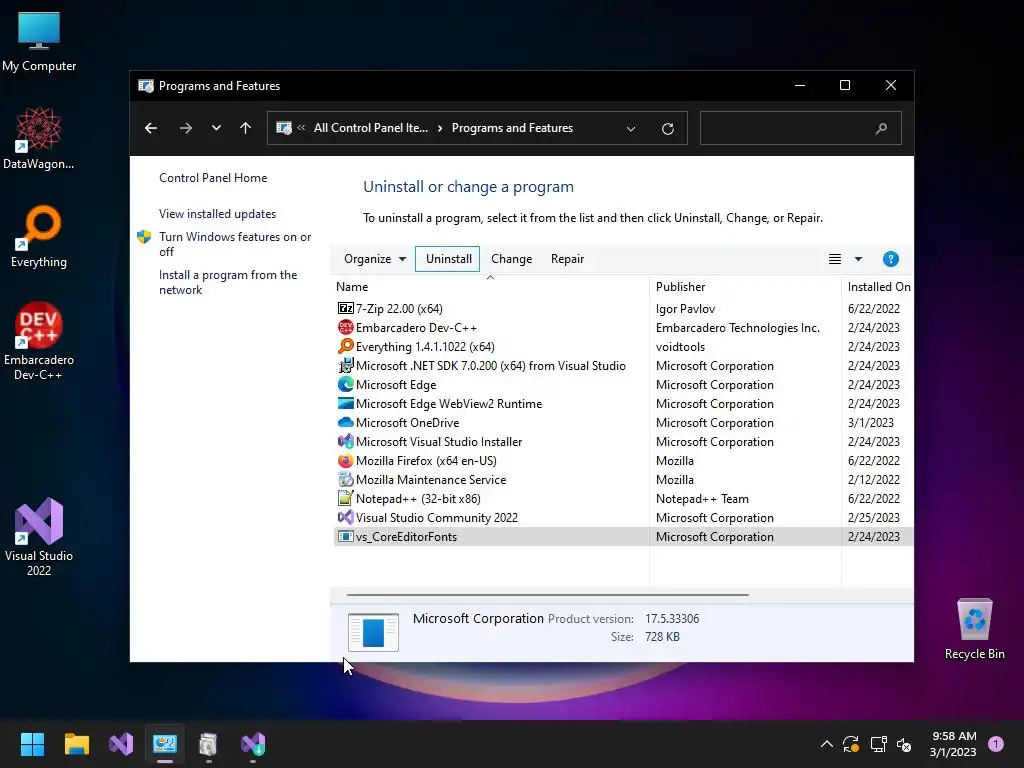
Task: Select the Visual Studio Community 2022 row
Action: 623,517
